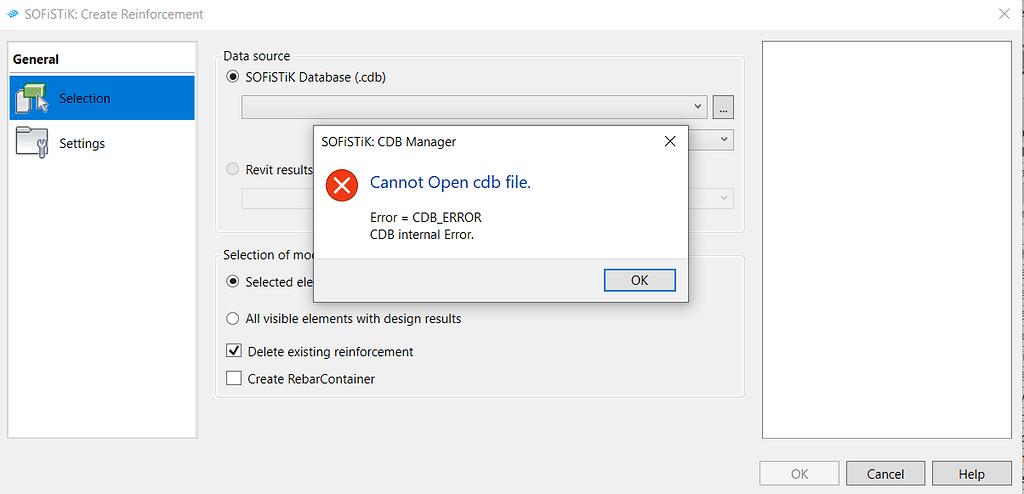
Task: Click the Settings folder wrench icon
Action: [x=31, y=143]
